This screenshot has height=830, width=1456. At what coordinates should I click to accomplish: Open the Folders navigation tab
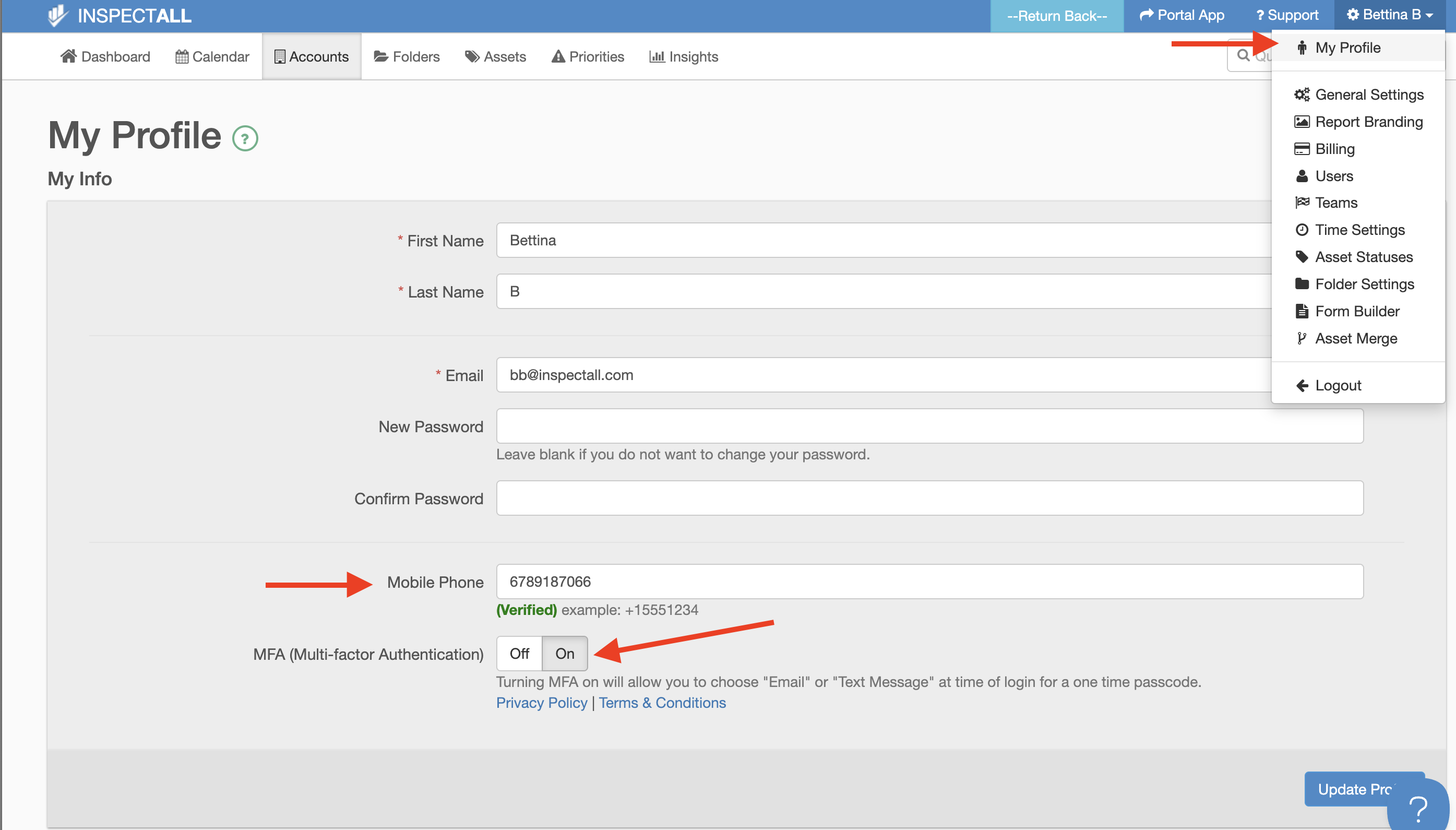point(407,57)
